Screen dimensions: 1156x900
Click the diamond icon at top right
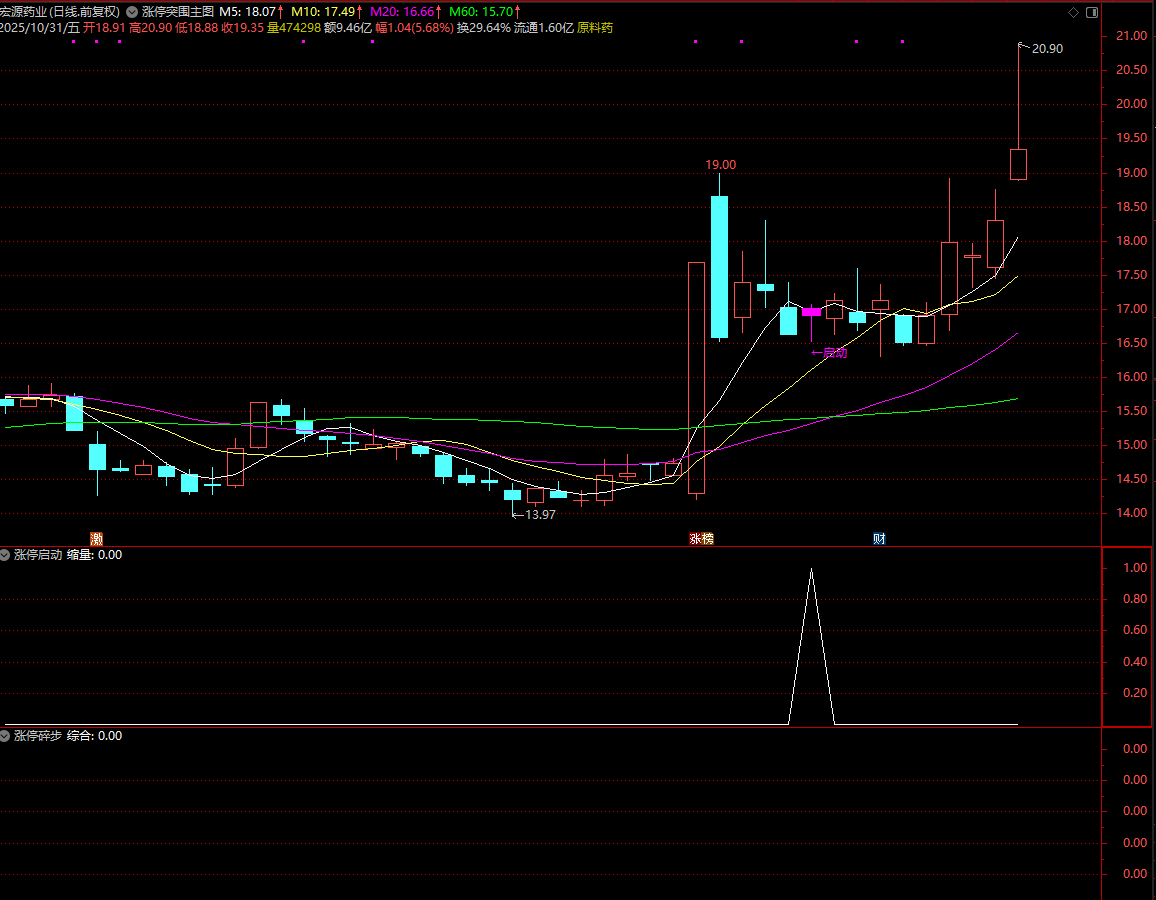point(1074,12)
